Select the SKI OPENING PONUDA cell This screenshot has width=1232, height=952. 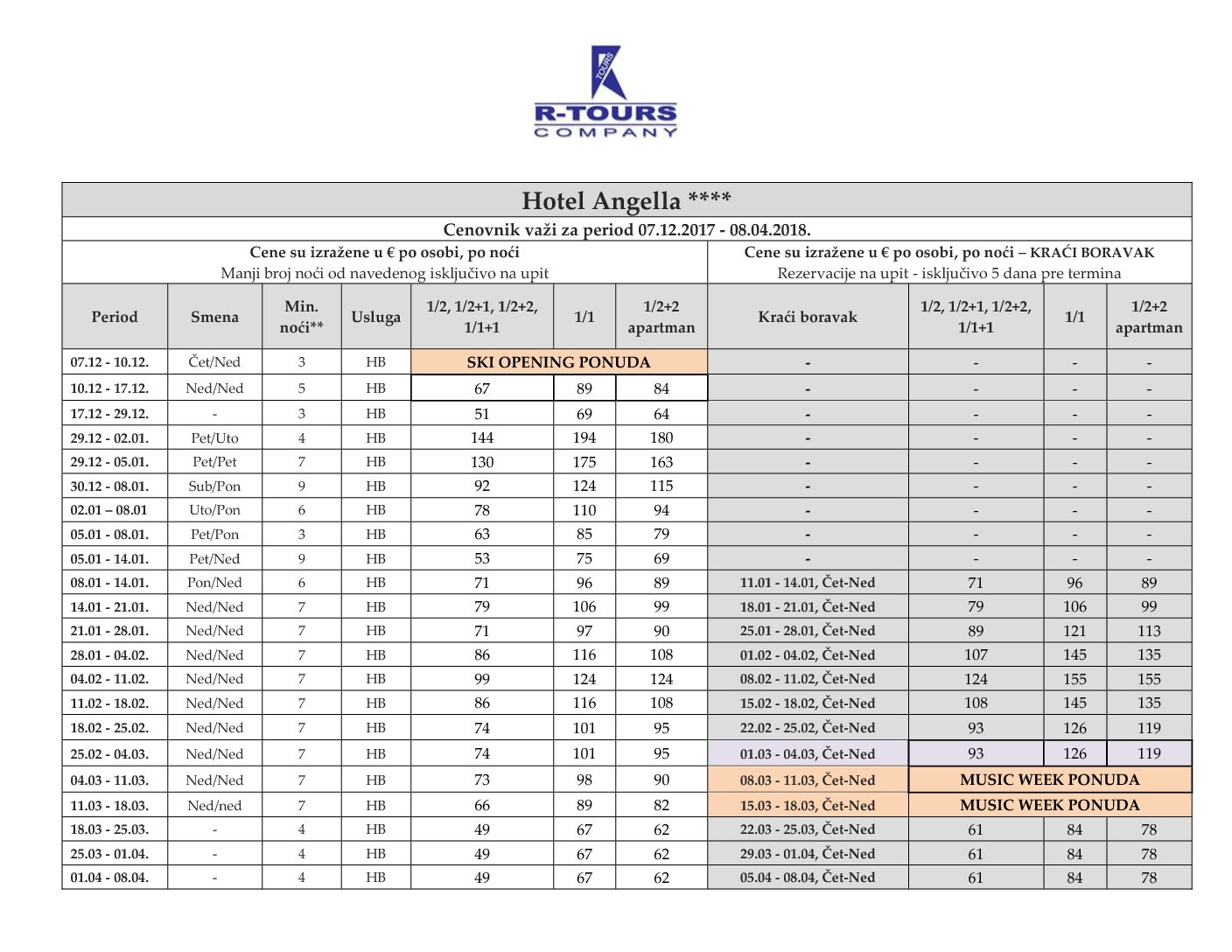(x=558, y=362)
